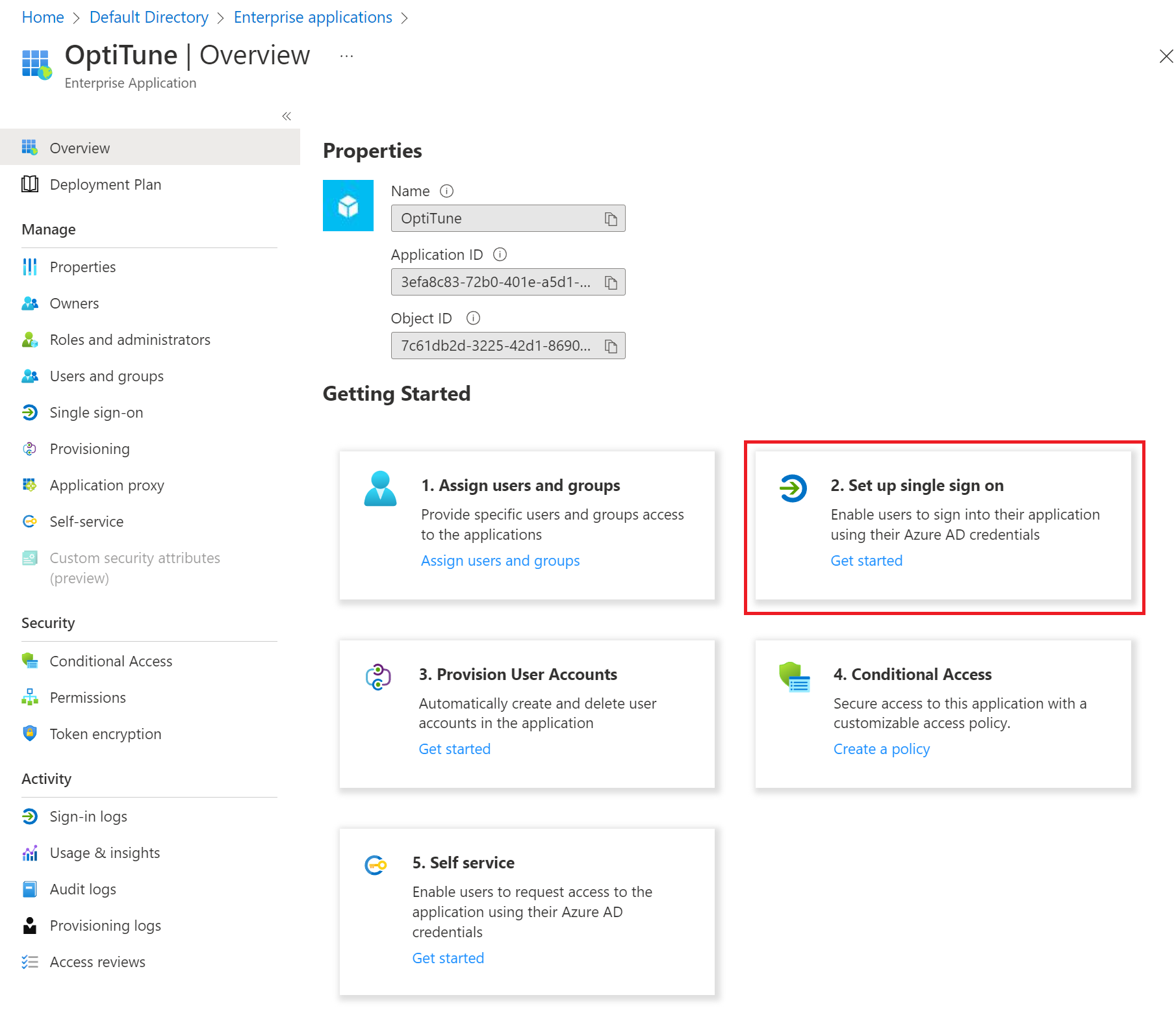The width and height of the screenshot is (1176, 1021).
Task: Click the Custom security attributes icon
Action: (30, 558)
